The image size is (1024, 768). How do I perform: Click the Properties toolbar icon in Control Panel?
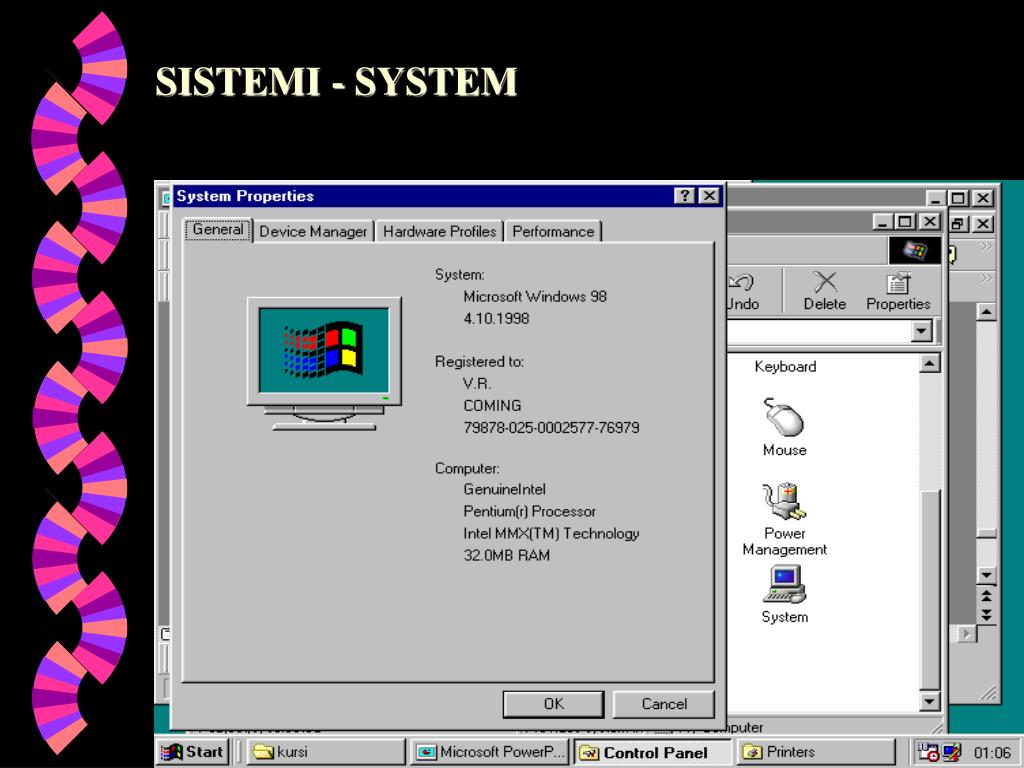click(x=898, y=291)
